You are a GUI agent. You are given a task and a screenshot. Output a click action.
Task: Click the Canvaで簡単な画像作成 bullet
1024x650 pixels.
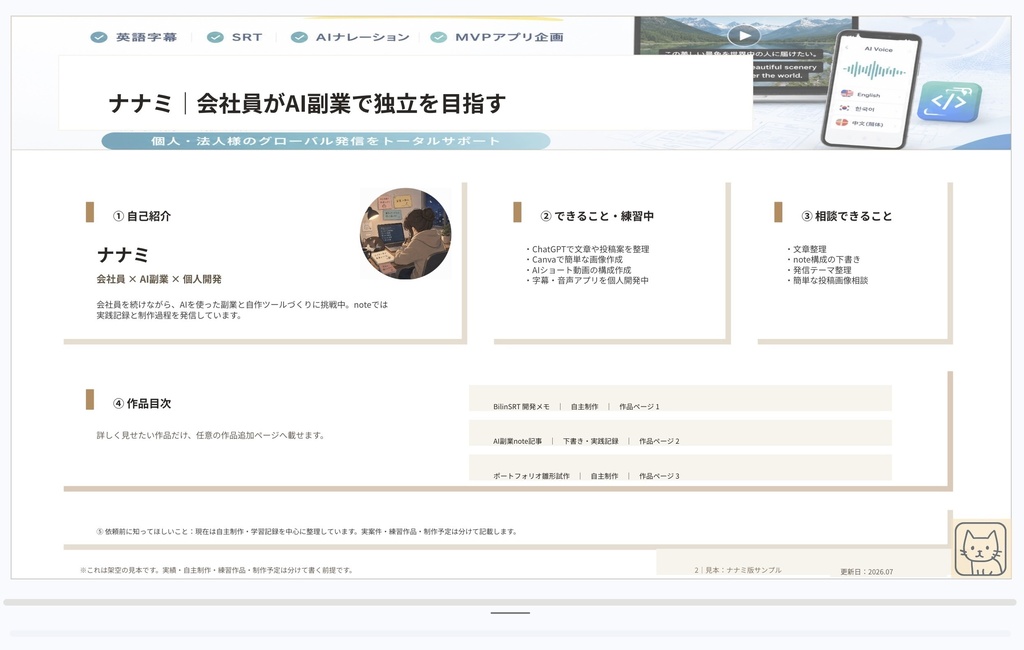click(574, 259)
